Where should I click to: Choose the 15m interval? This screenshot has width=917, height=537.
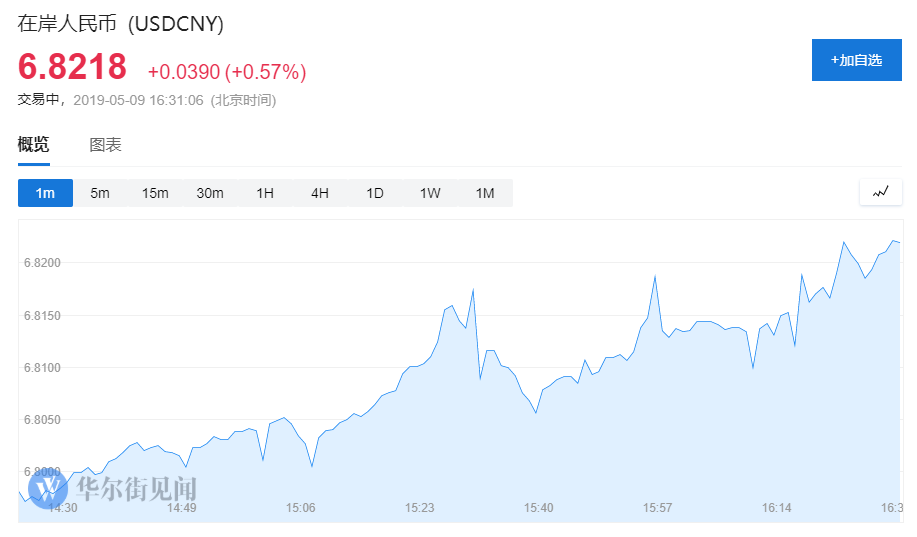coord(155,193)
